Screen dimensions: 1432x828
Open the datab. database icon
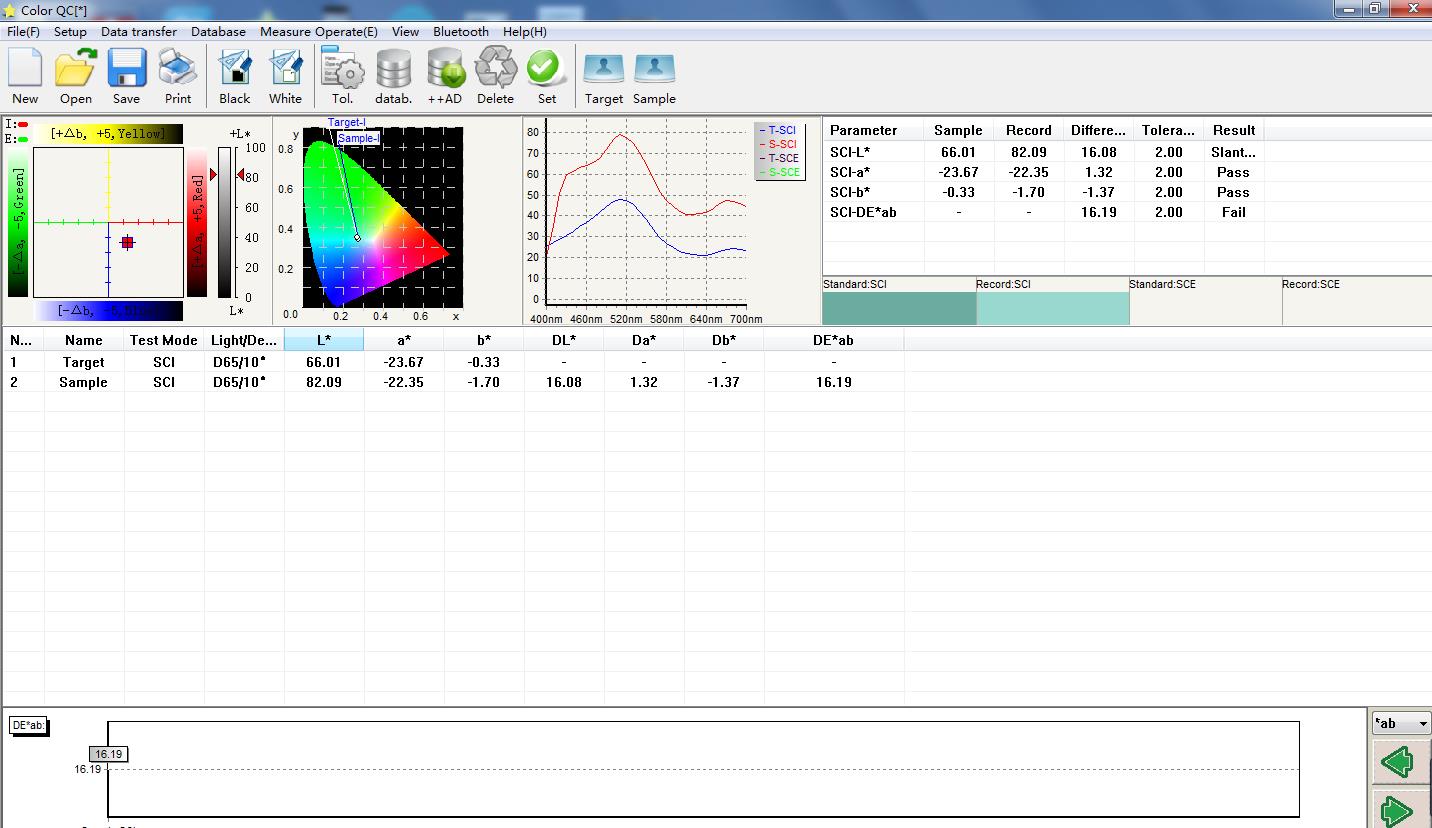[x=394, y=77]
